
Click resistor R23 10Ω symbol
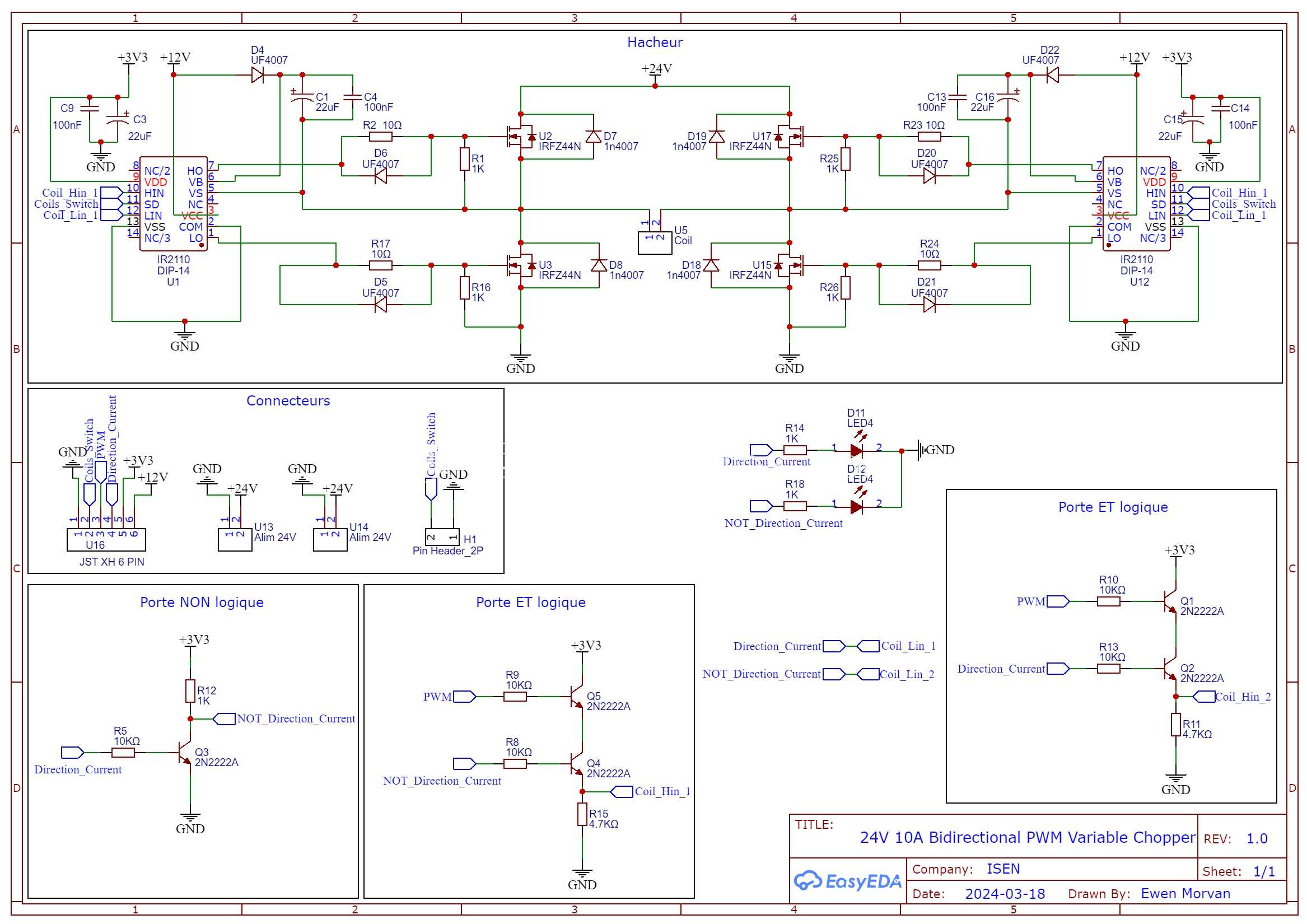coord(929,137)
